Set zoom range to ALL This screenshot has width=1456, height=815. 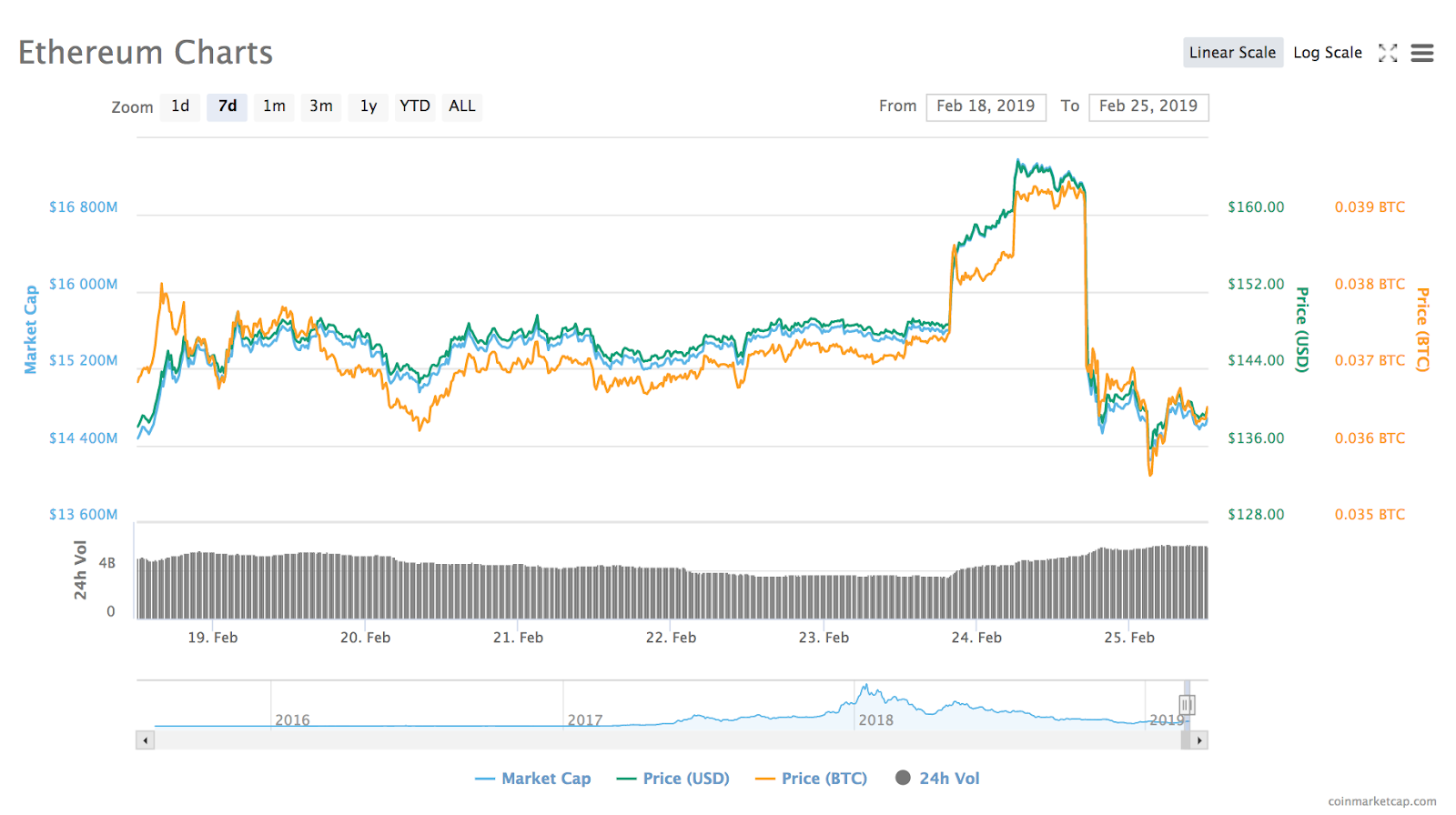click(x=462, y=106)
